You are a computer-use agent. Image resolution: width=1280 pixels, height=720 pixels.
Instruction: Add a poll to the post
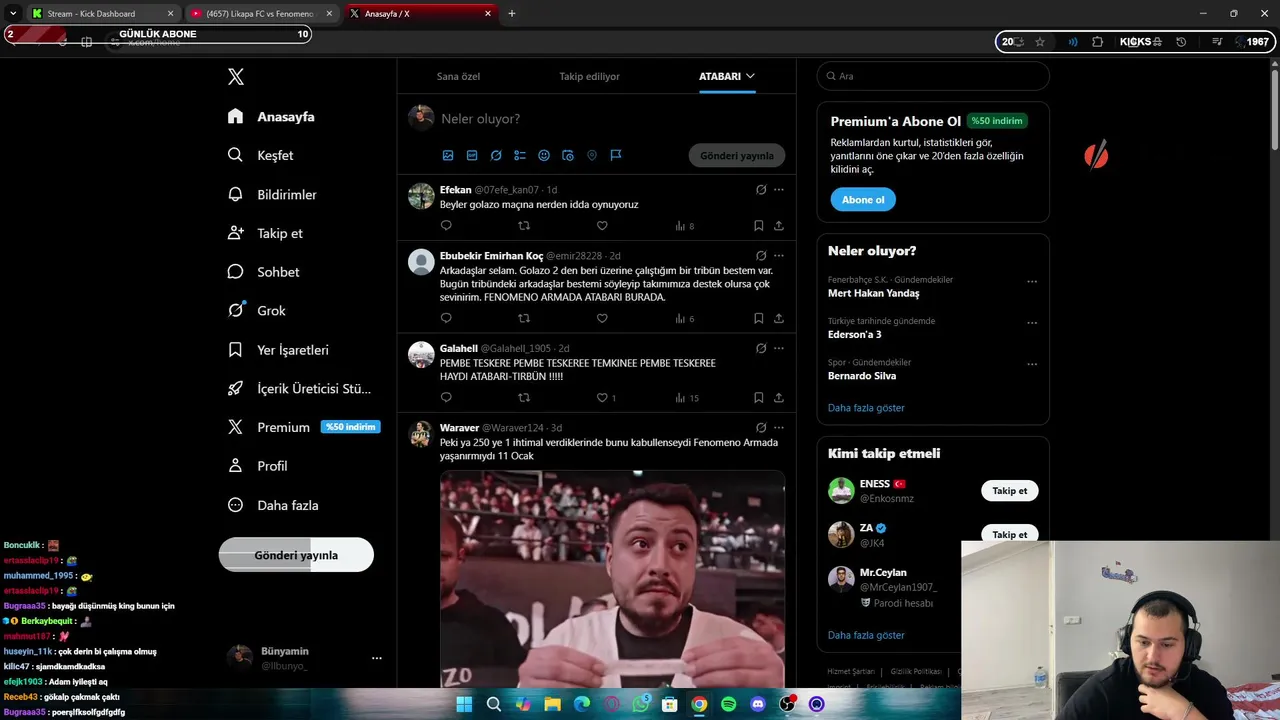(x=520, y=155)
